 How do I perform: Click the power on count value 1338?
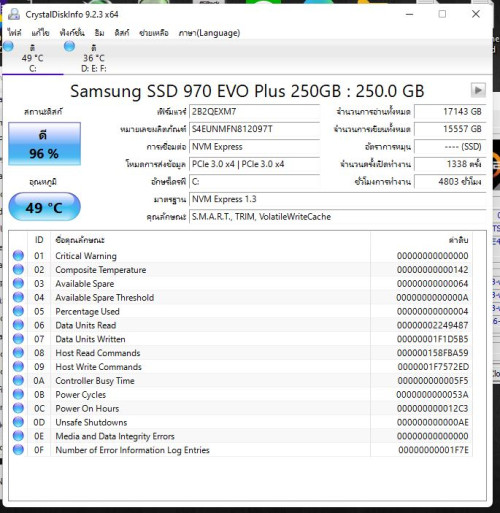click(450, 164)
